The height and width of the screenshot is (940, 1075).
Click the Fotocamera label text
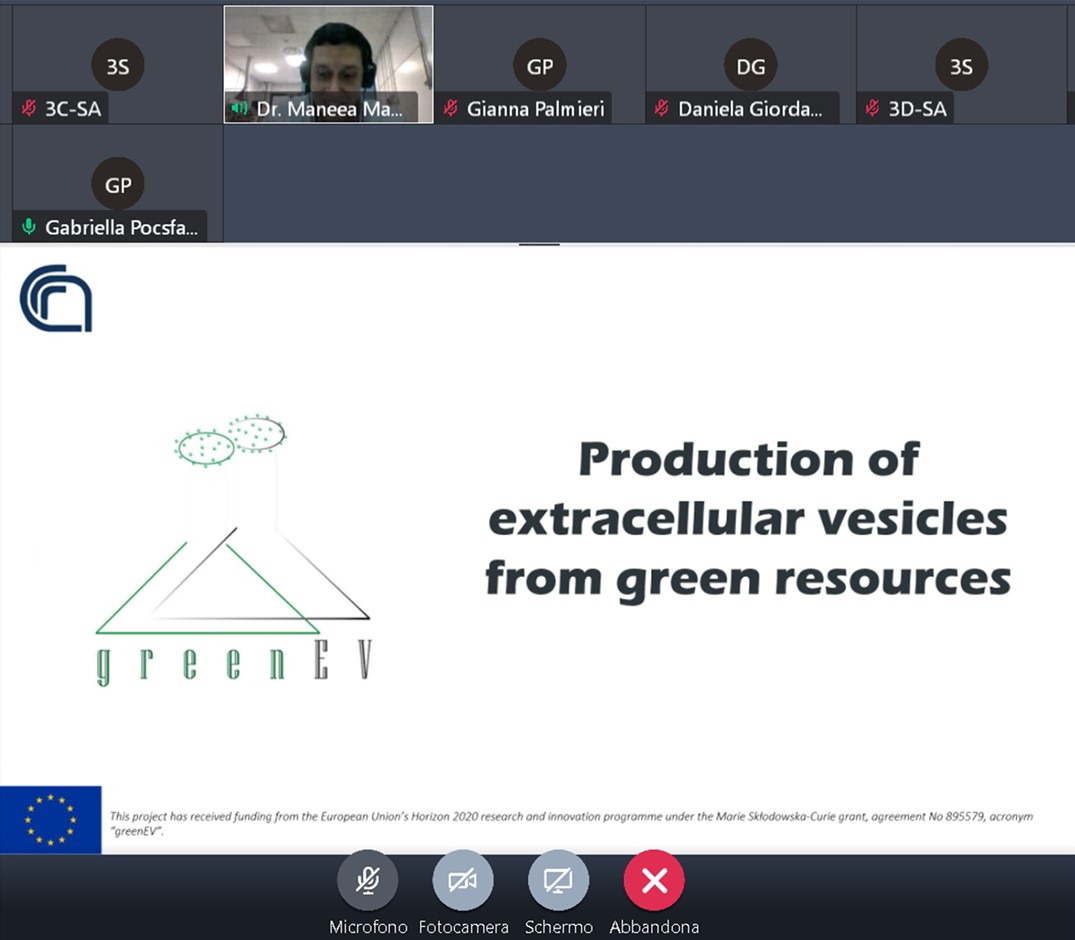[x=463, y=927]
